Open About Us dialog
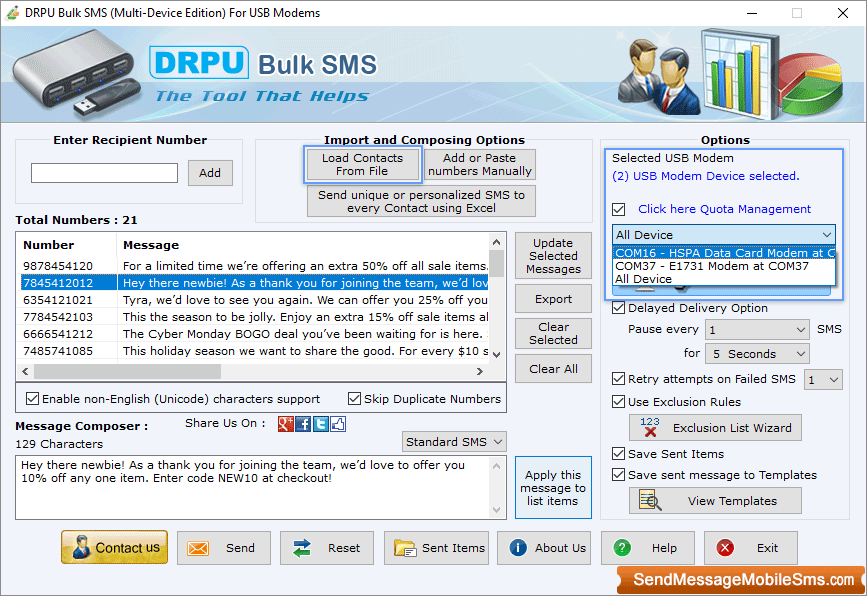 coord(544,548)
